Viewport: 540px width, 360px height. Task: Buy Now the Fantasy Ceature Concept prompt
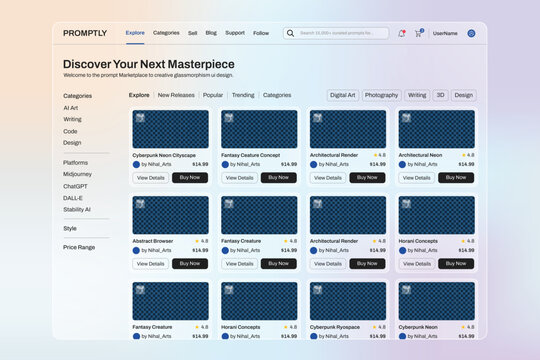pos(279,177)
